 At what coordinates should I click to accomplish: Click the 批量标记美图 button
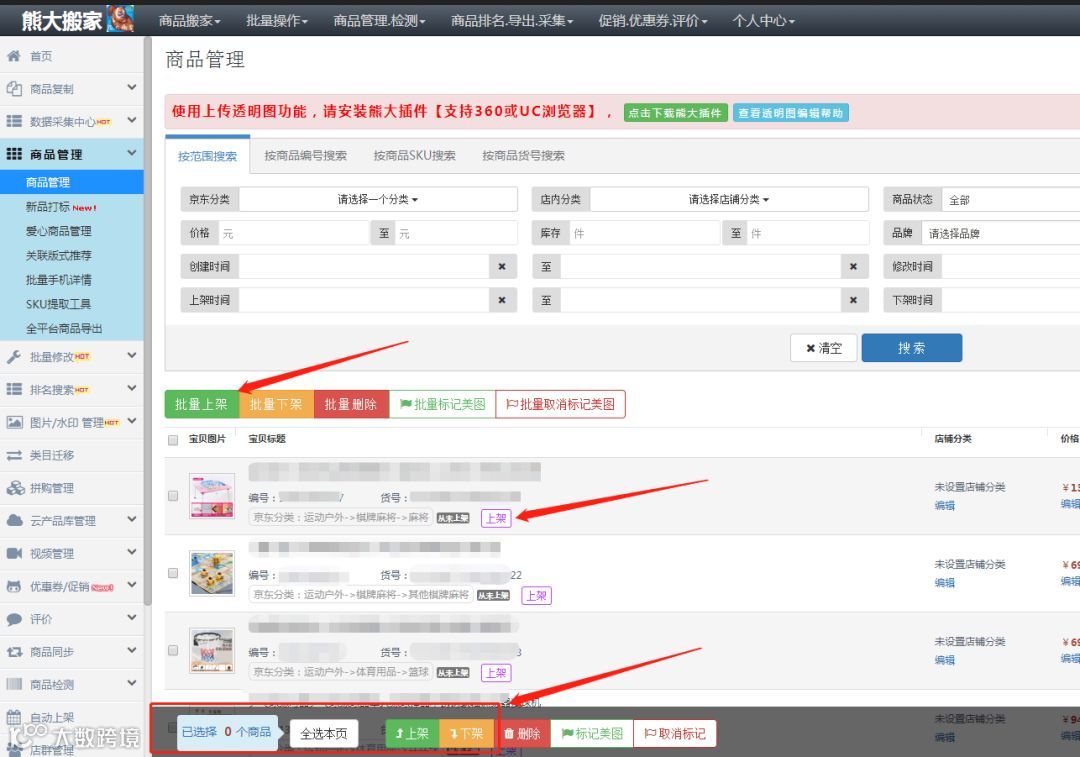coord(442,404)
